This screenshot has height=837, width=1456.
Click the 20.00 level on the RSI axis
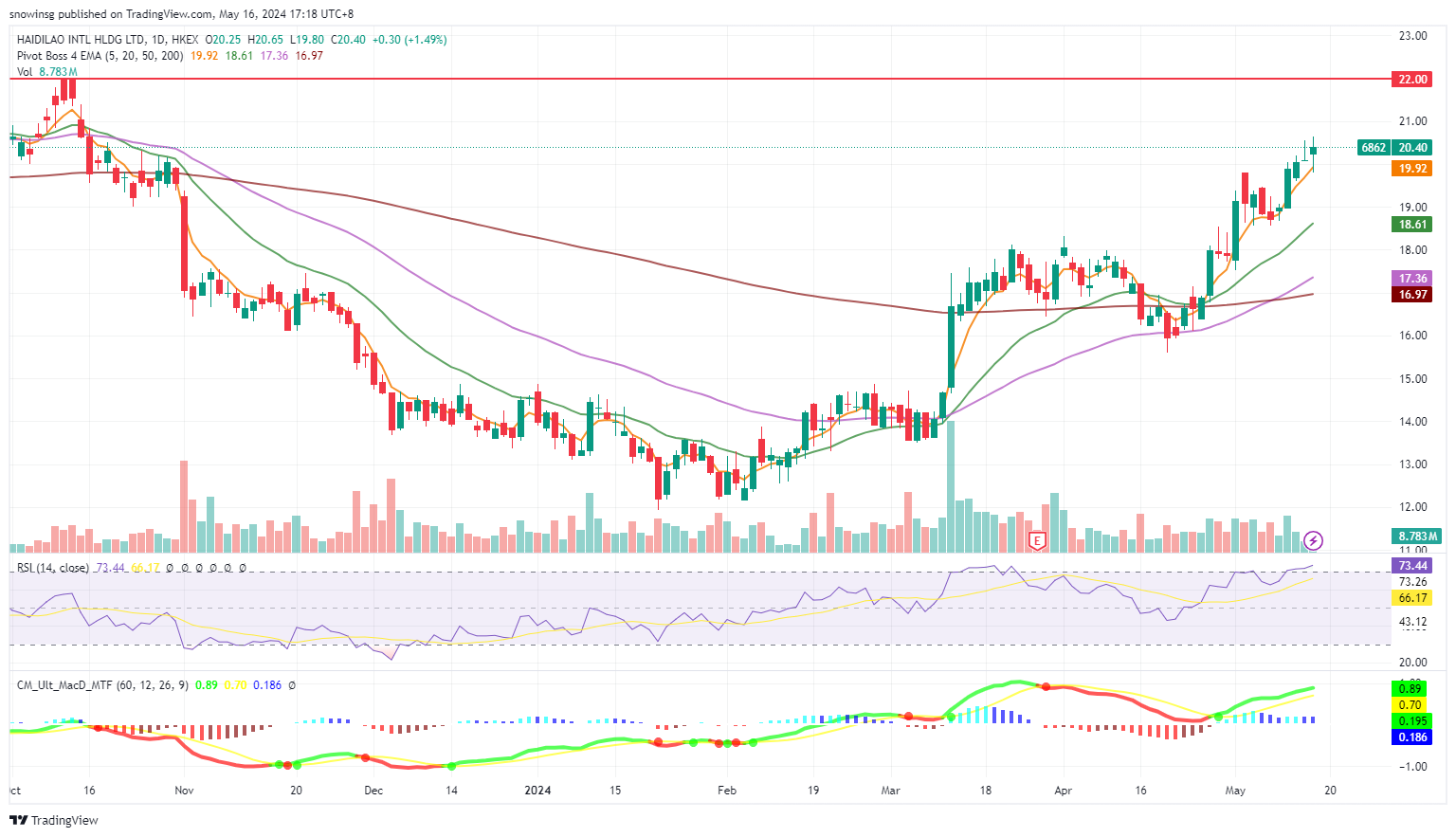(1412, 663)
